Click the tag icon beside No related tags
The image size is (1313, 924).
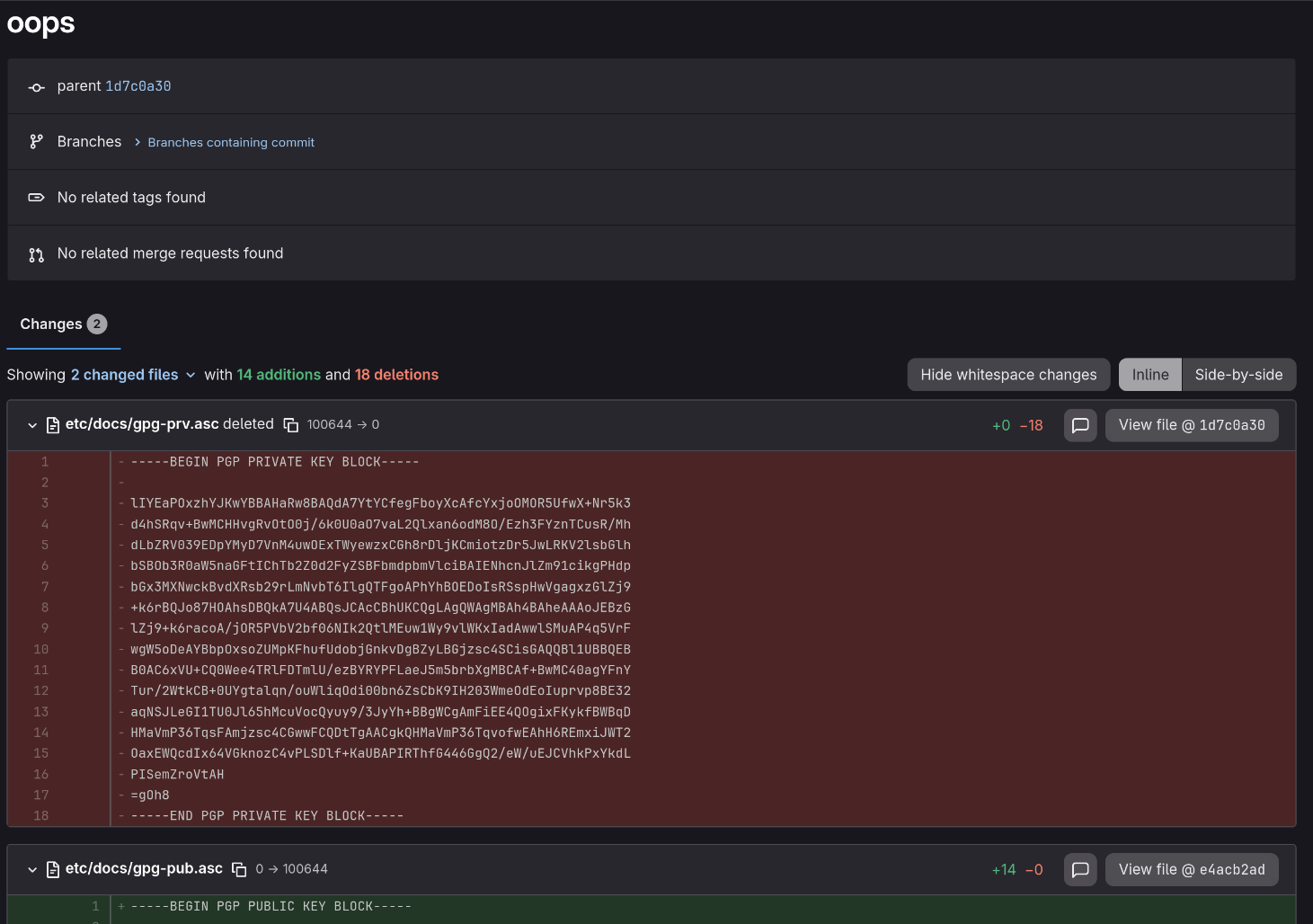[36, 198]
